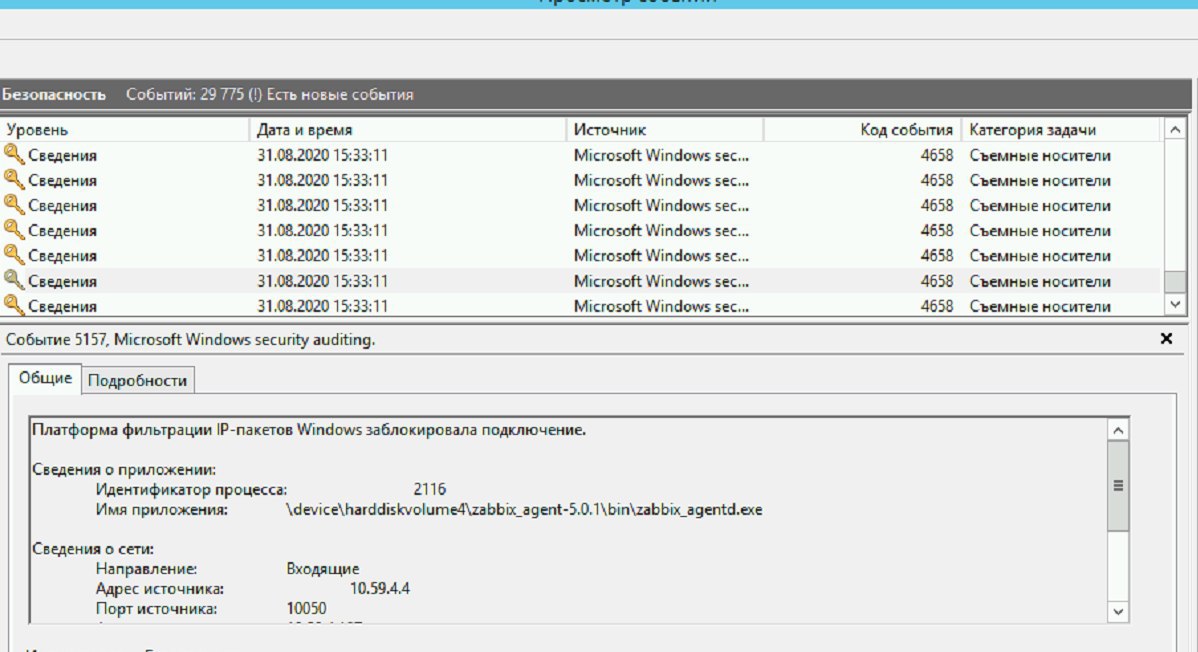Click the event list scrollbar up arrow

(1175, 129)
